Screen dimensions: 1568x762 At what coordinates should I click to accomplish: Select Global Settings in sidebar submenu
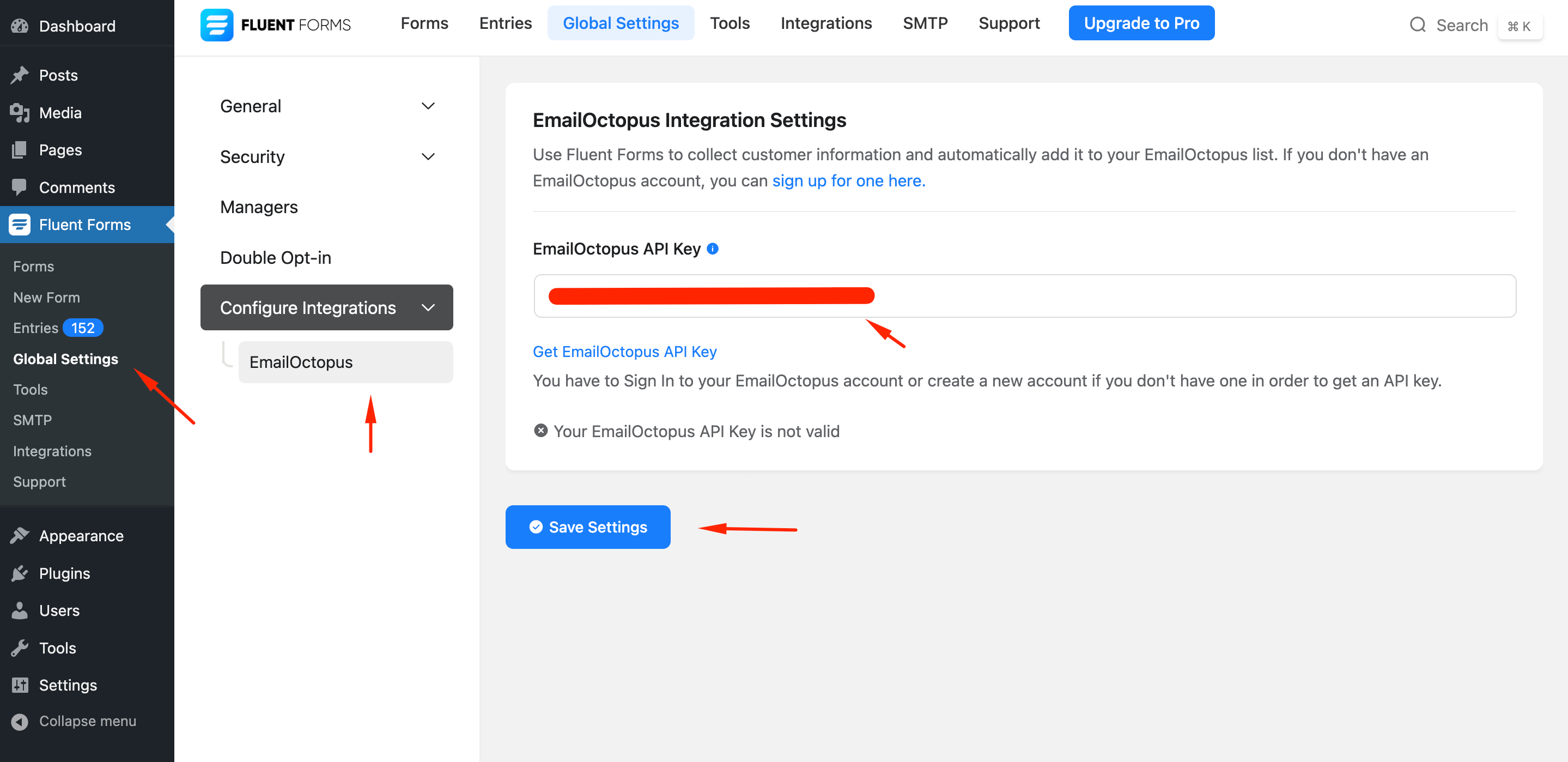pyautogui.click(x=65, y=359)
